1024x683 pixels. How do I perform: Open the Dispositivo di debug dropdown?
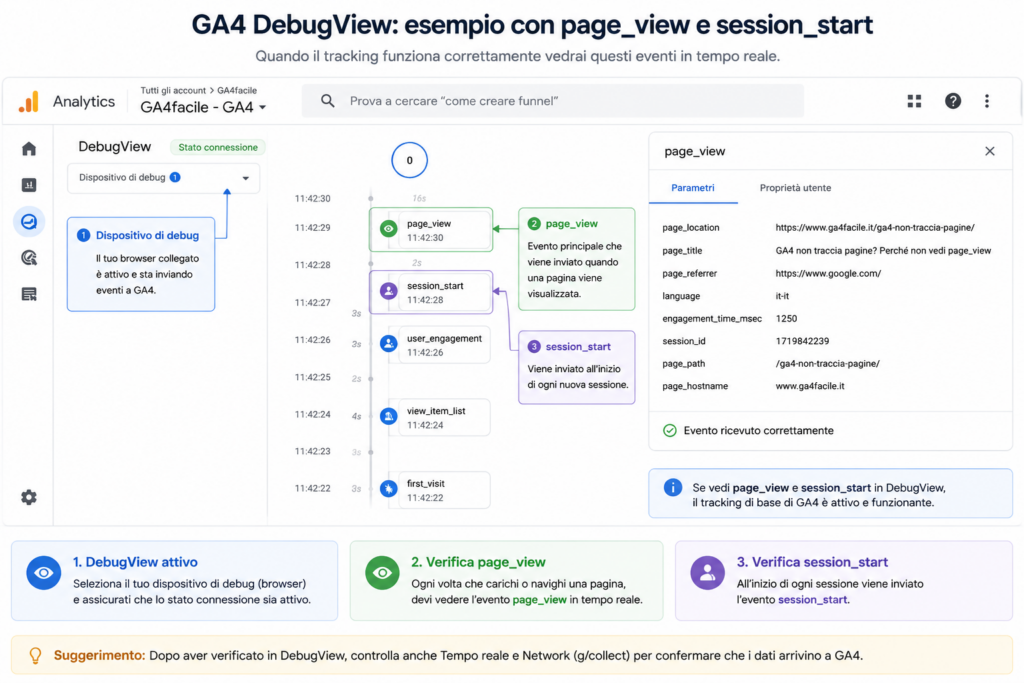163,178
